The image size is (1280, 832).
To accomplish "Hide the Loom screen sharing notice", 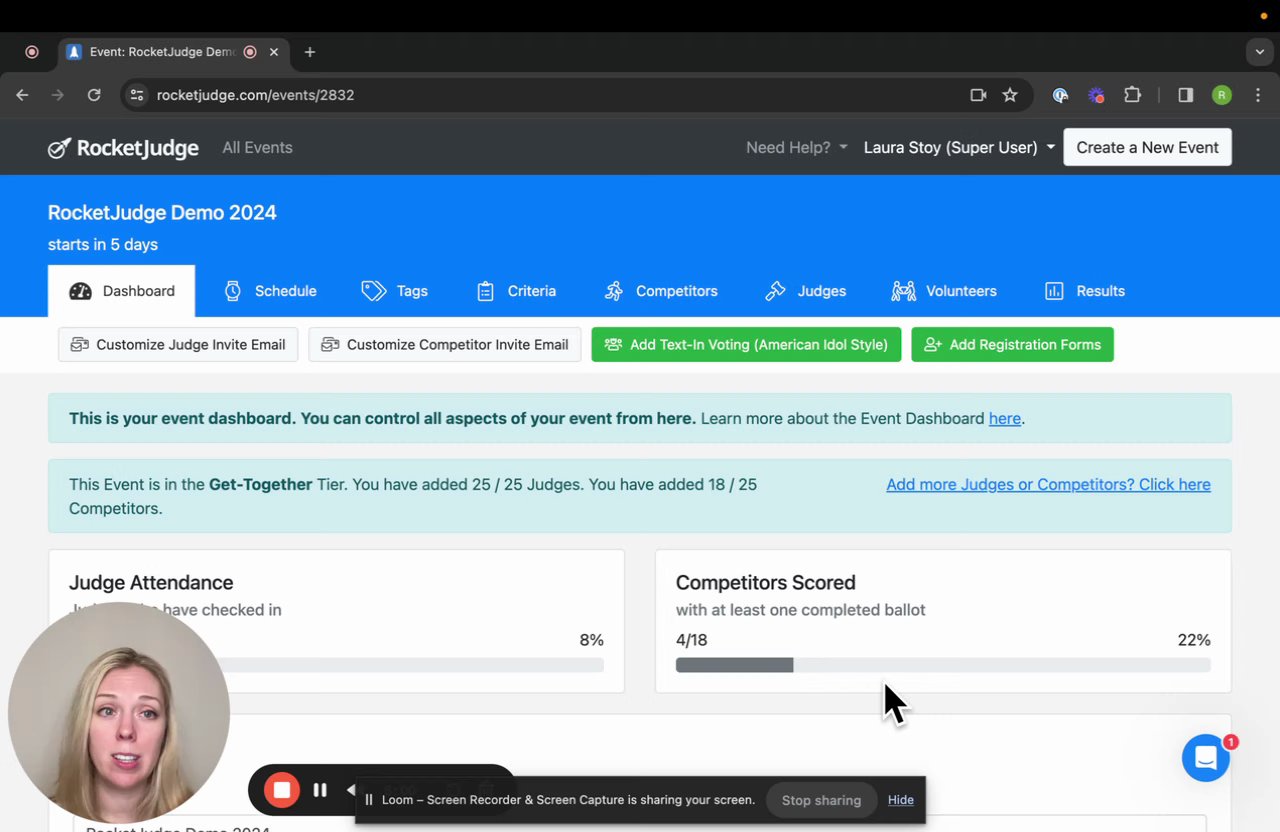I will tap(901, 800).
